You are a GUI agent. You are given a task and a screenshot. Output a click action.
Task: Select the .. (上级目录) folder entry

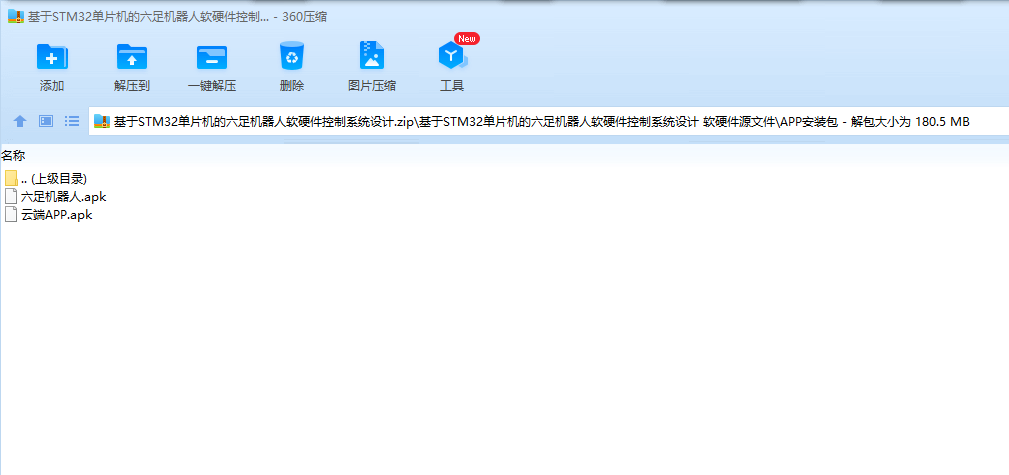pyautogui.click(x=46, y=179)
